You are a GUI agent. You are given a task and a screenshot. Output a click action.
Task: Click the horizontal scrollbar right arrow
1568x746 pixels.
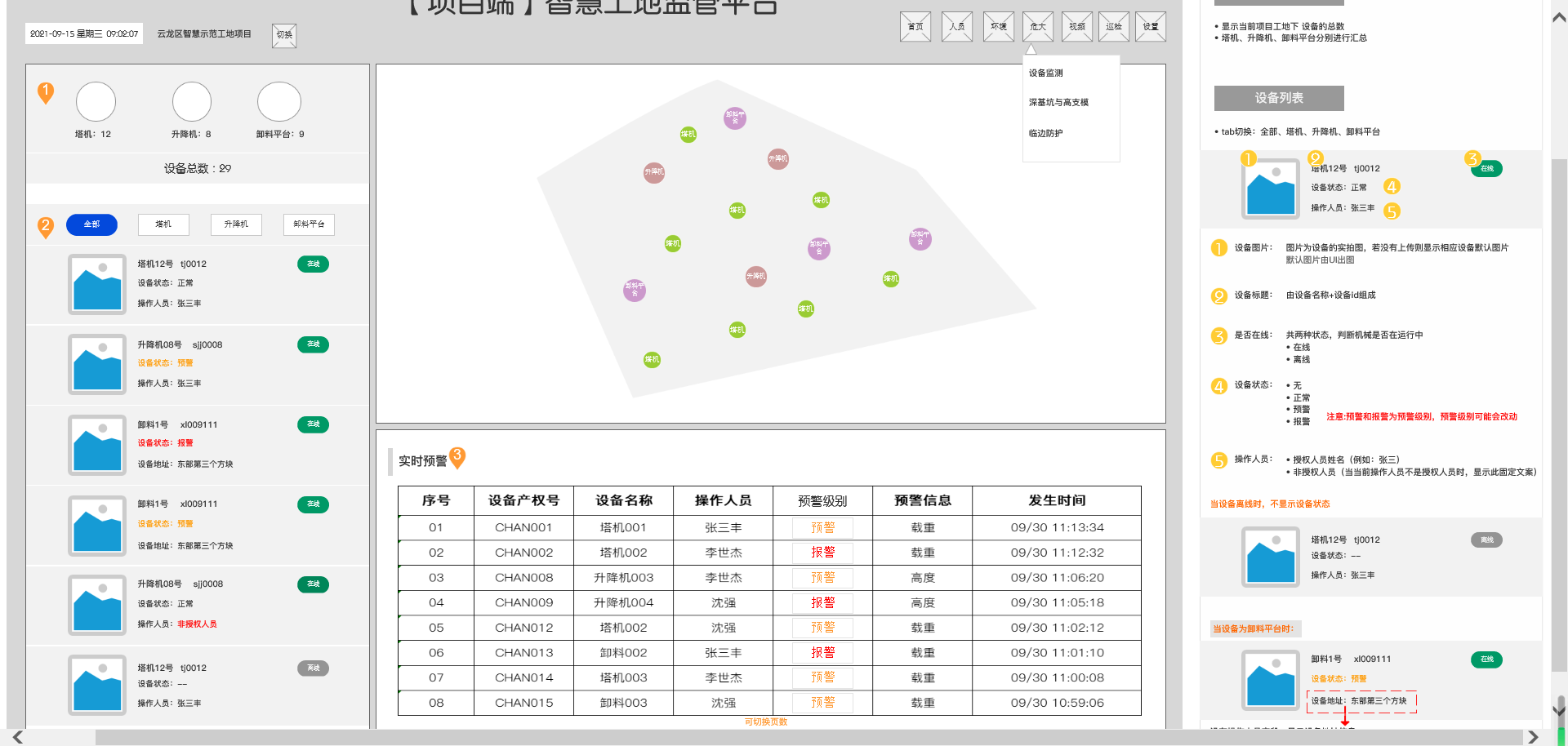pyautogui.click(x=1533, y=738)
